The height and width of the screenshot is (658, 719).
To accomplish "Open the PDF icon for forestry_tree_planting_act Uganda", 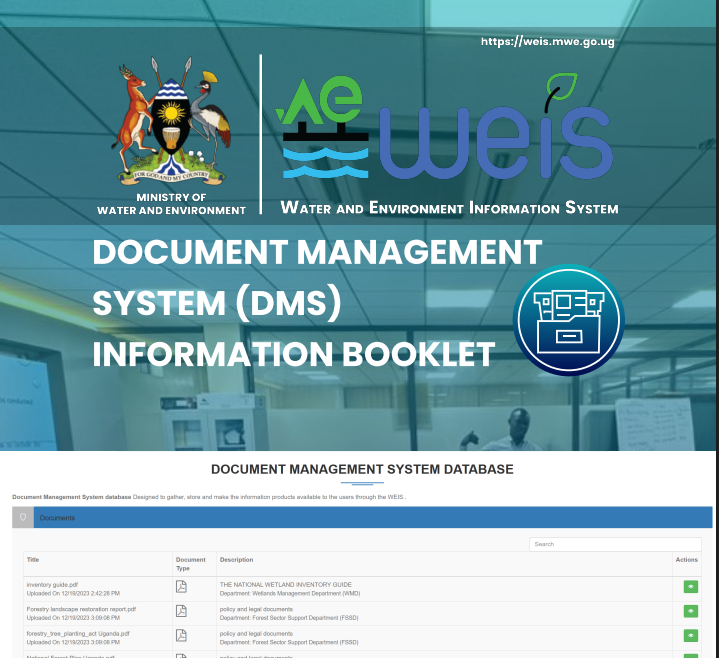I will click(x=181, y=635).
